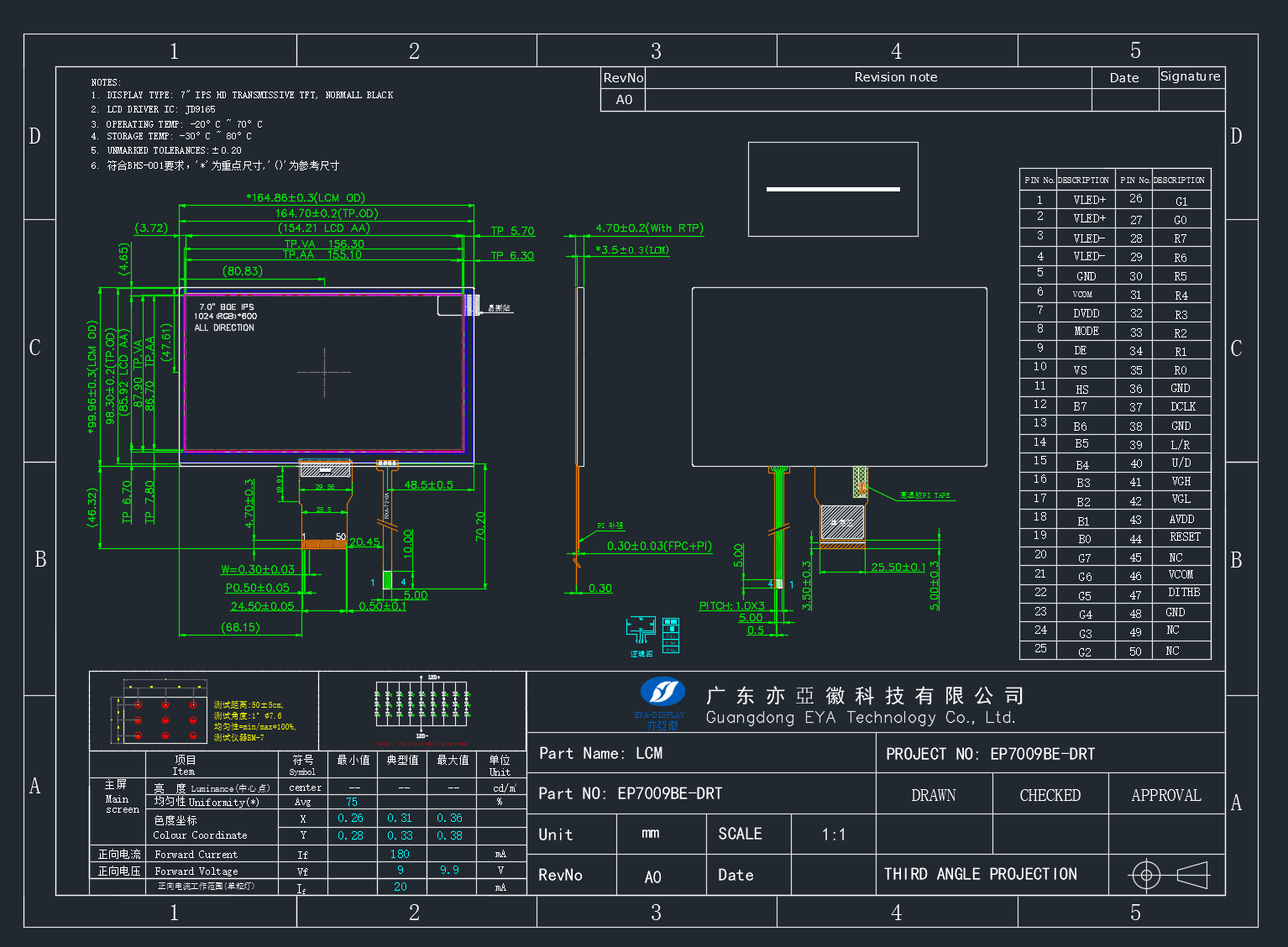This screenshot has height=947, width=1288.
Task: Select '4.70±0.2(With RTP)' thickness dimension
Action: click(650, 228)
